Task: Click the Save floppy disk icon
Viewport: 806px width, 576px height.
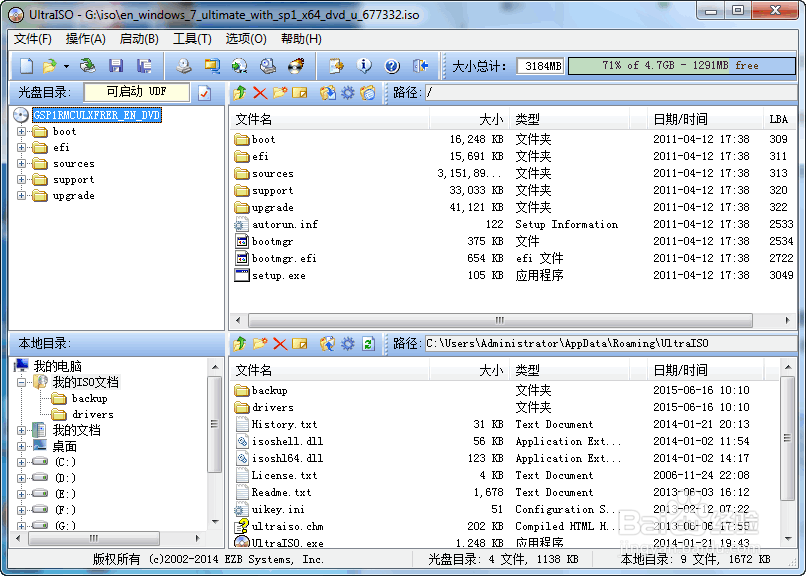Action: (116, 66)
